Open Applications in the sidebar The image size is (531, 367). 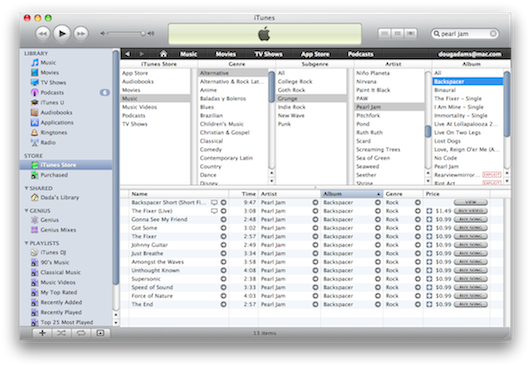[57, 122]
